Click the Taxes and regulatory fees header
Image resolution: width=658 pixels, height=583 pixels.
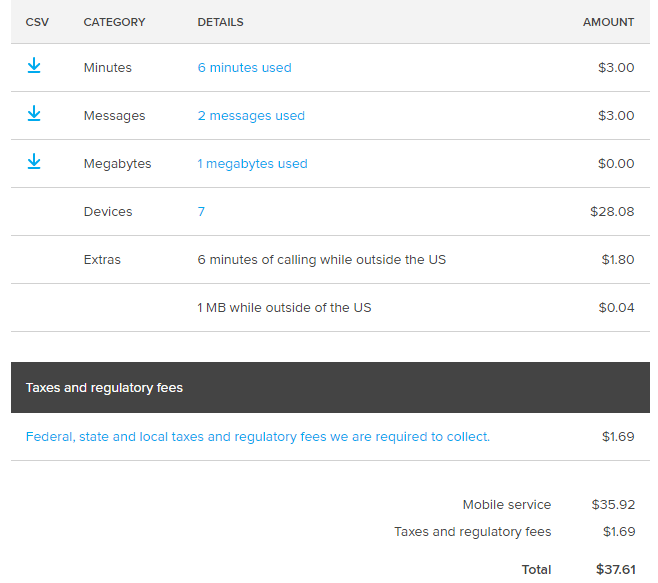pyautogui.click(x=104, y=388)
